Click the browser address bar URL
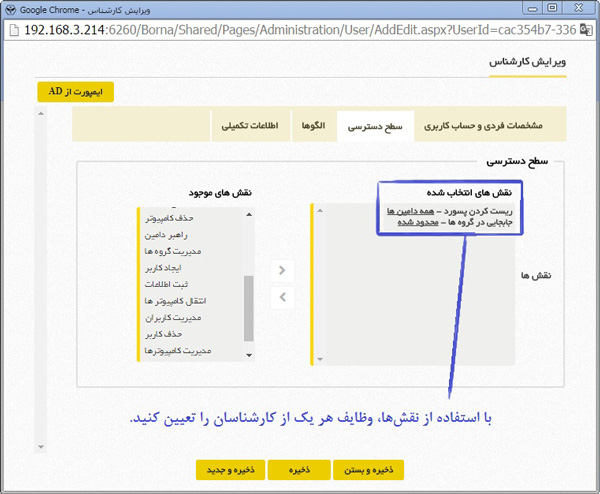 (x=300, y=30)
